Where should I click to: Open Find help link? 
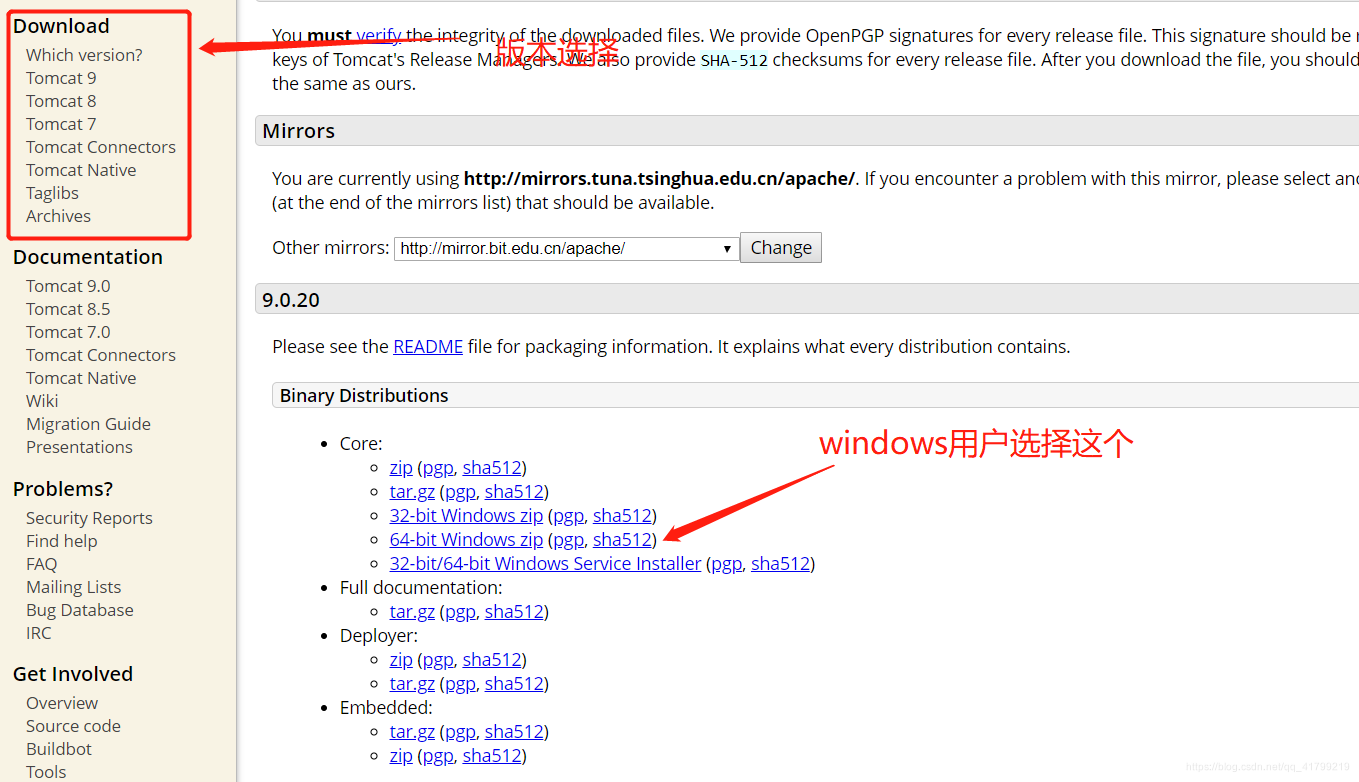pyautogui.click(x=62, y=541)
